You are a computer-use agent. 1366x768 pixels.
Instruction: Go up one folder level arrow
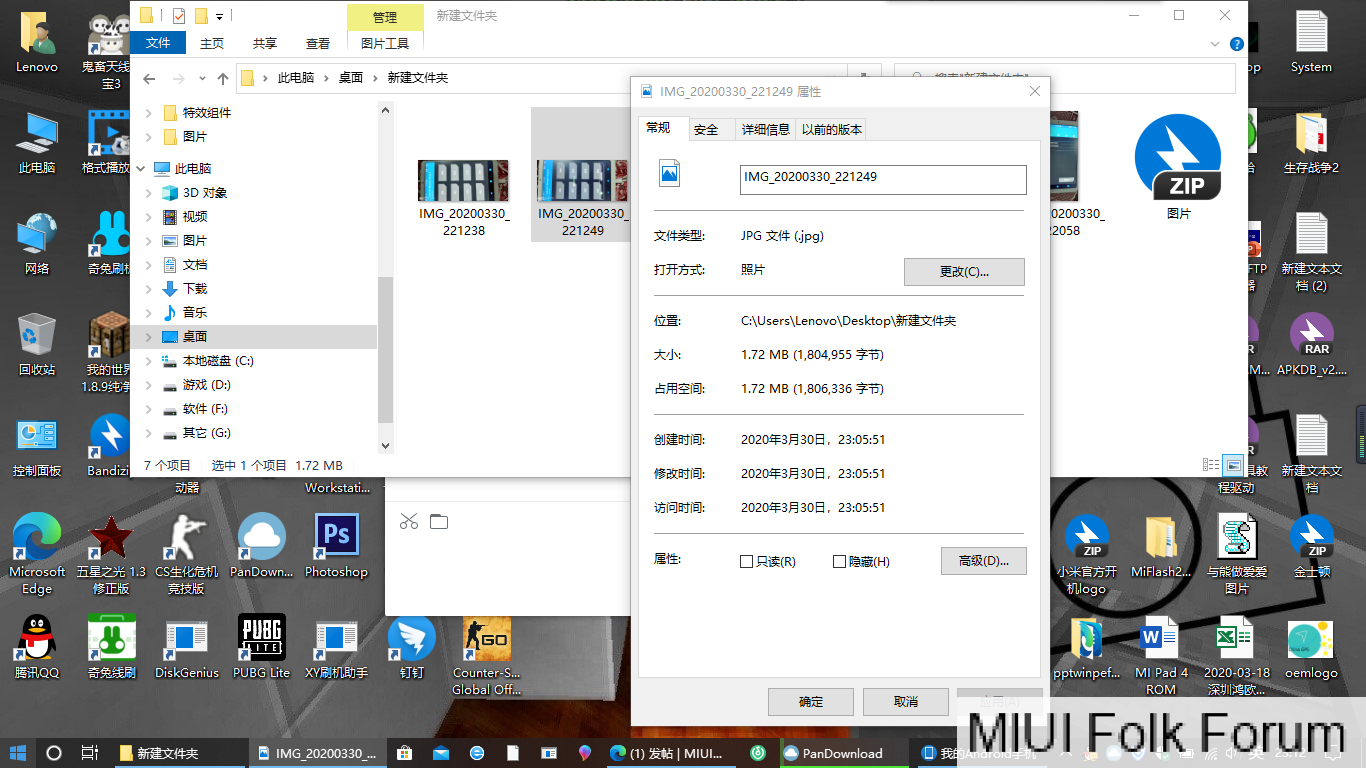[x=223, y=78]
